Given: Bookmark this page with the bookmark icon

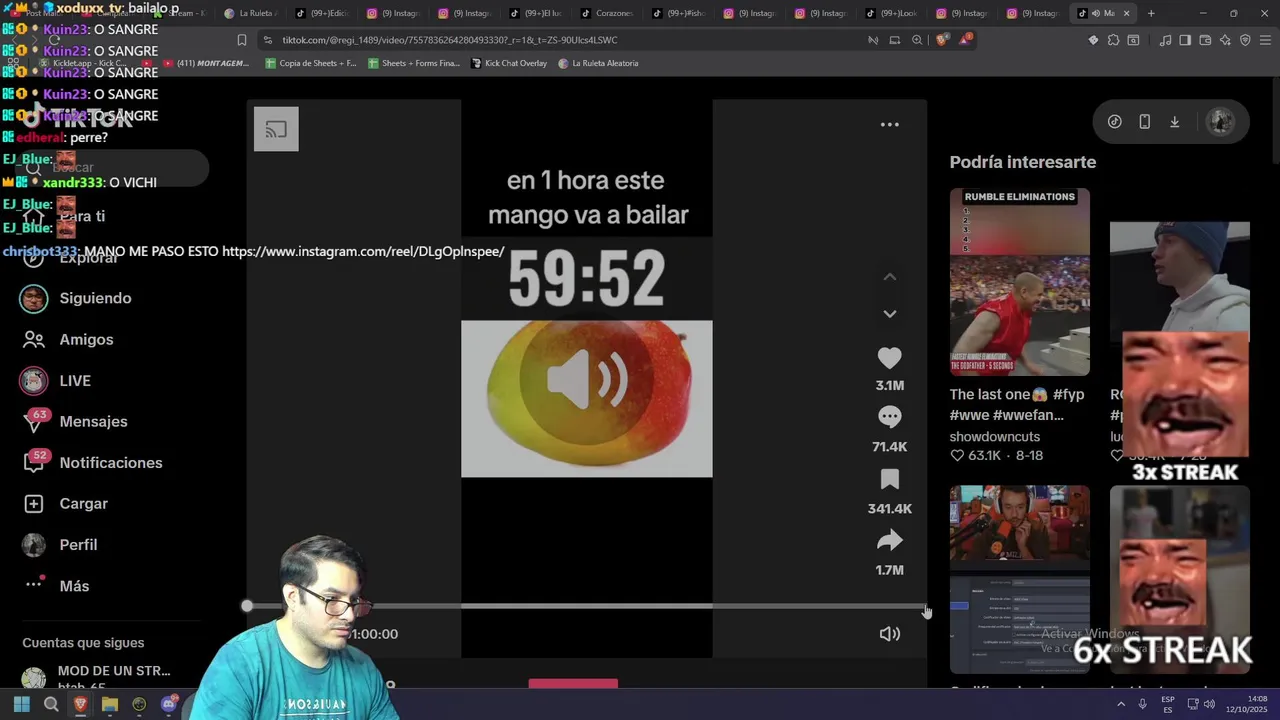Looking at the screenshot, I should click(241, 40).
